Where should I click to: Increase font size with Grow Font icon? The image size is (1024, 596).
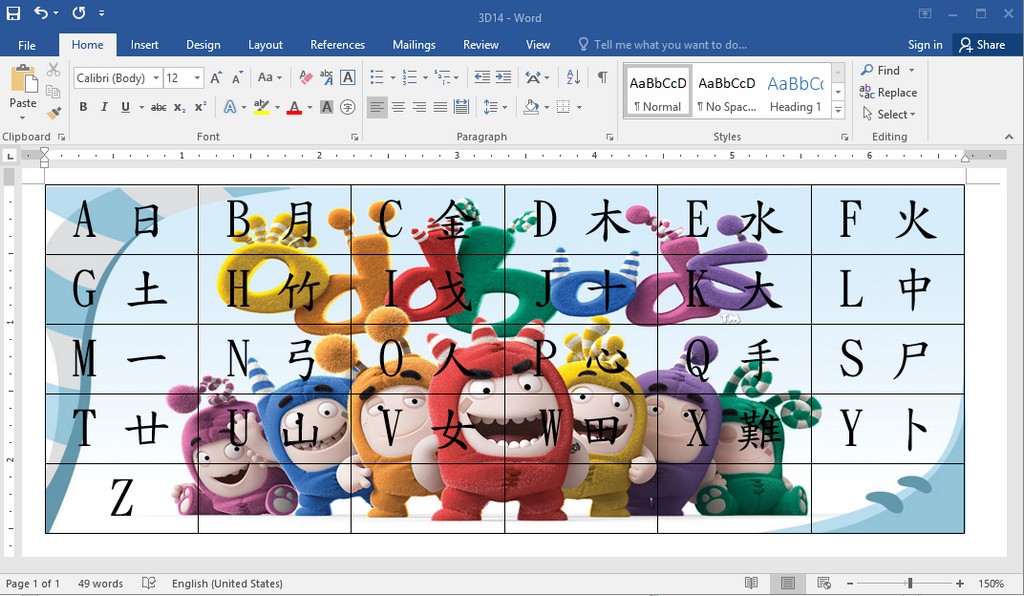[216, 78]
